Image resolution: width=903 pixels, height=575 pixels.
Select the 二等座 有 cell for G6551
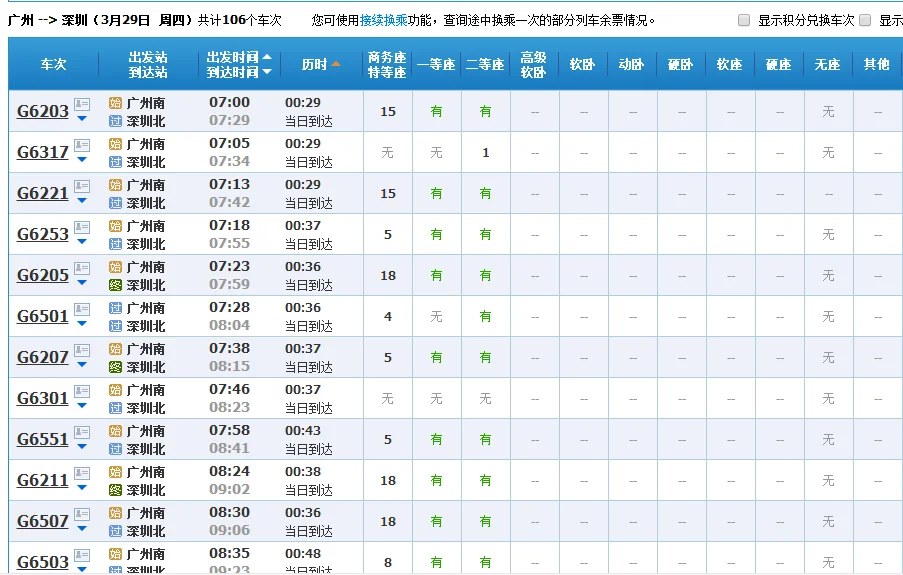tap(485, 439)
